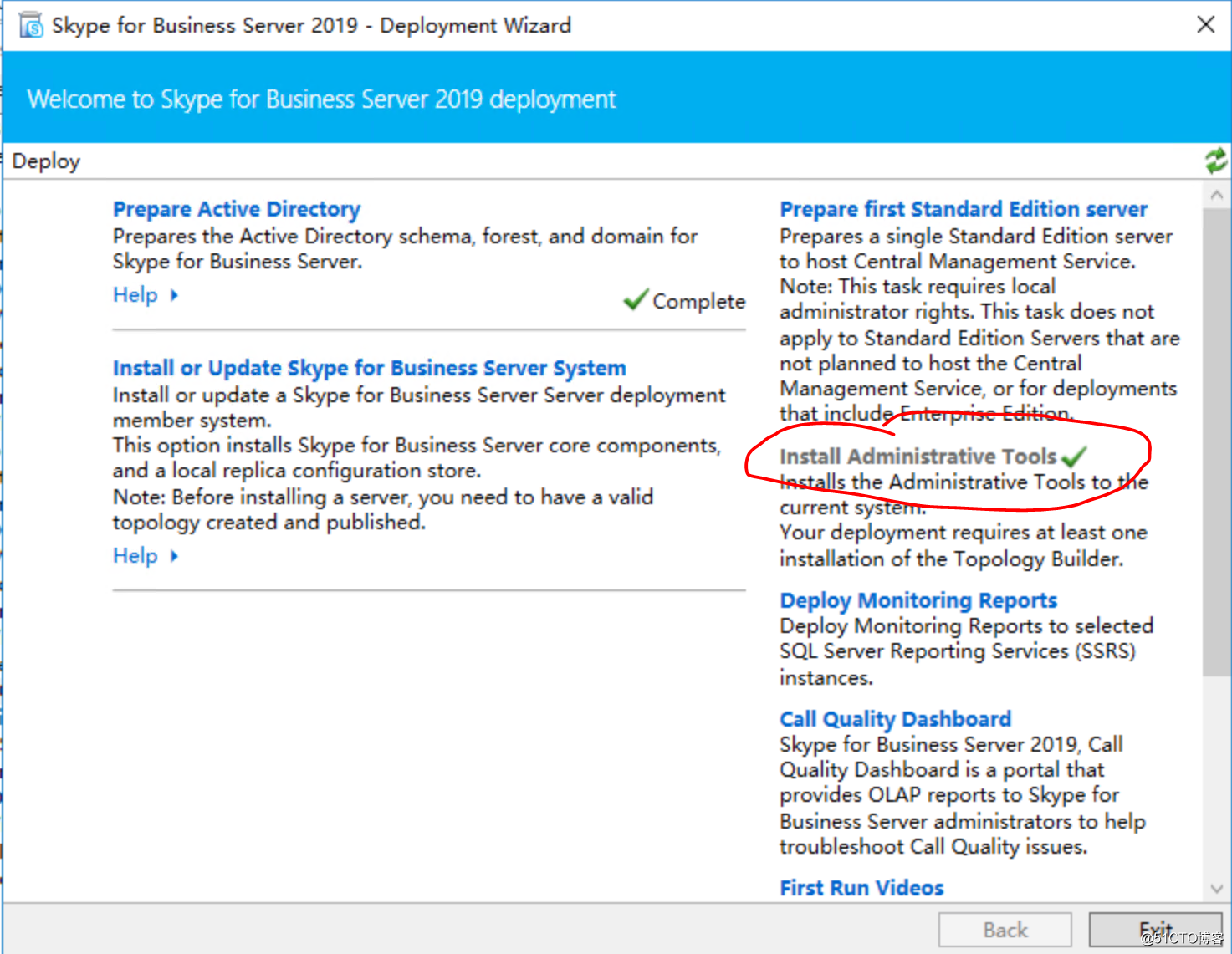Click the green Complete checkmark icon
This screenshot has height=954, width=1232.
[x=636, y=299]
